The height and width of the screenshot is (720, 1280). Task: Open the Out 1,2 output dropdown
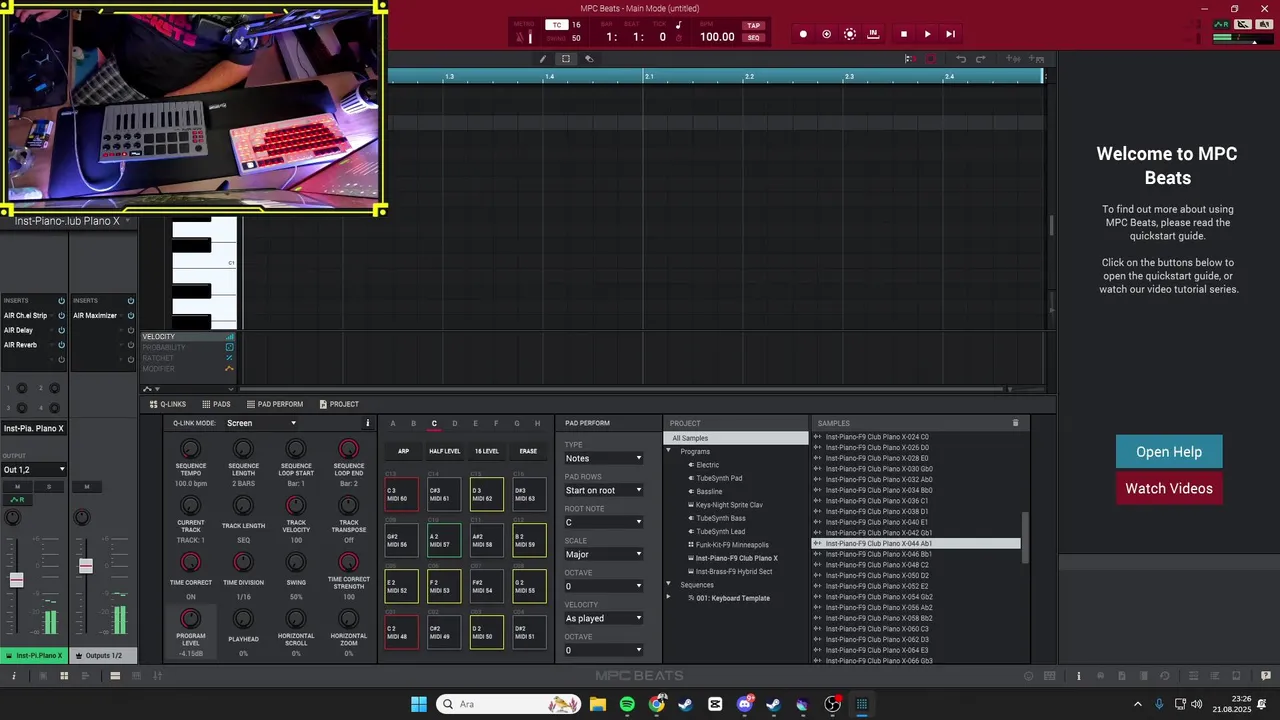click(34, 469)
